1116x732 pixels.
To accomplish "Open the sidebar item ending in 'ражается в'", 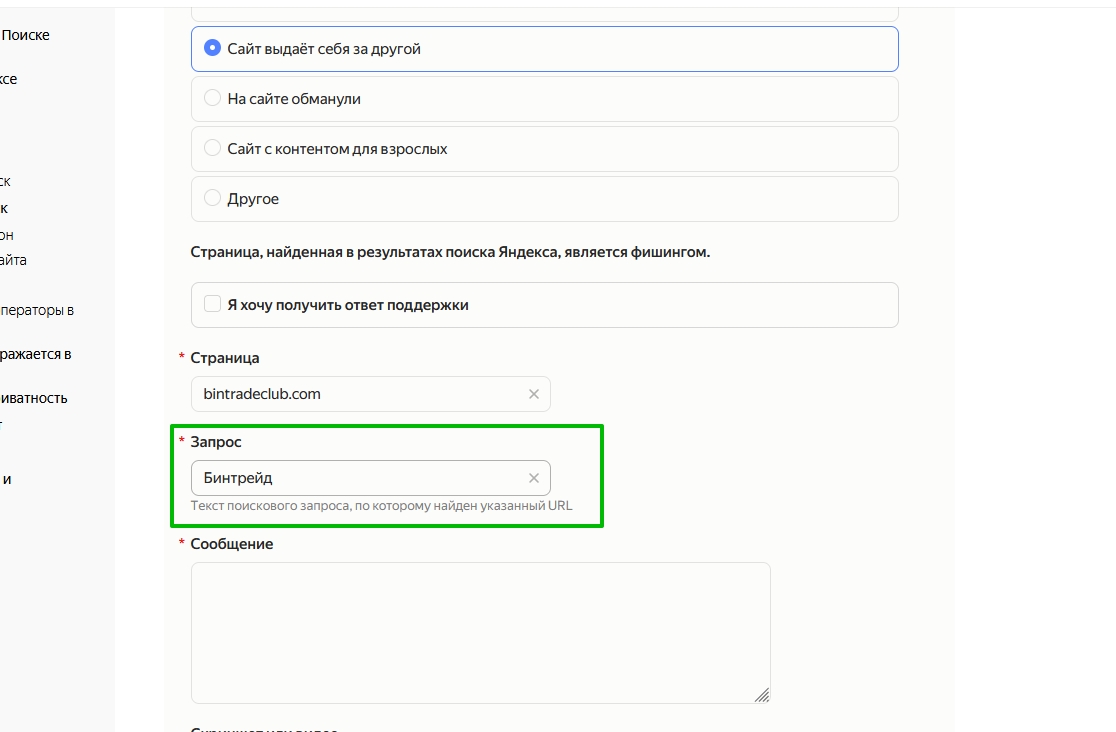I will [36, 354].
